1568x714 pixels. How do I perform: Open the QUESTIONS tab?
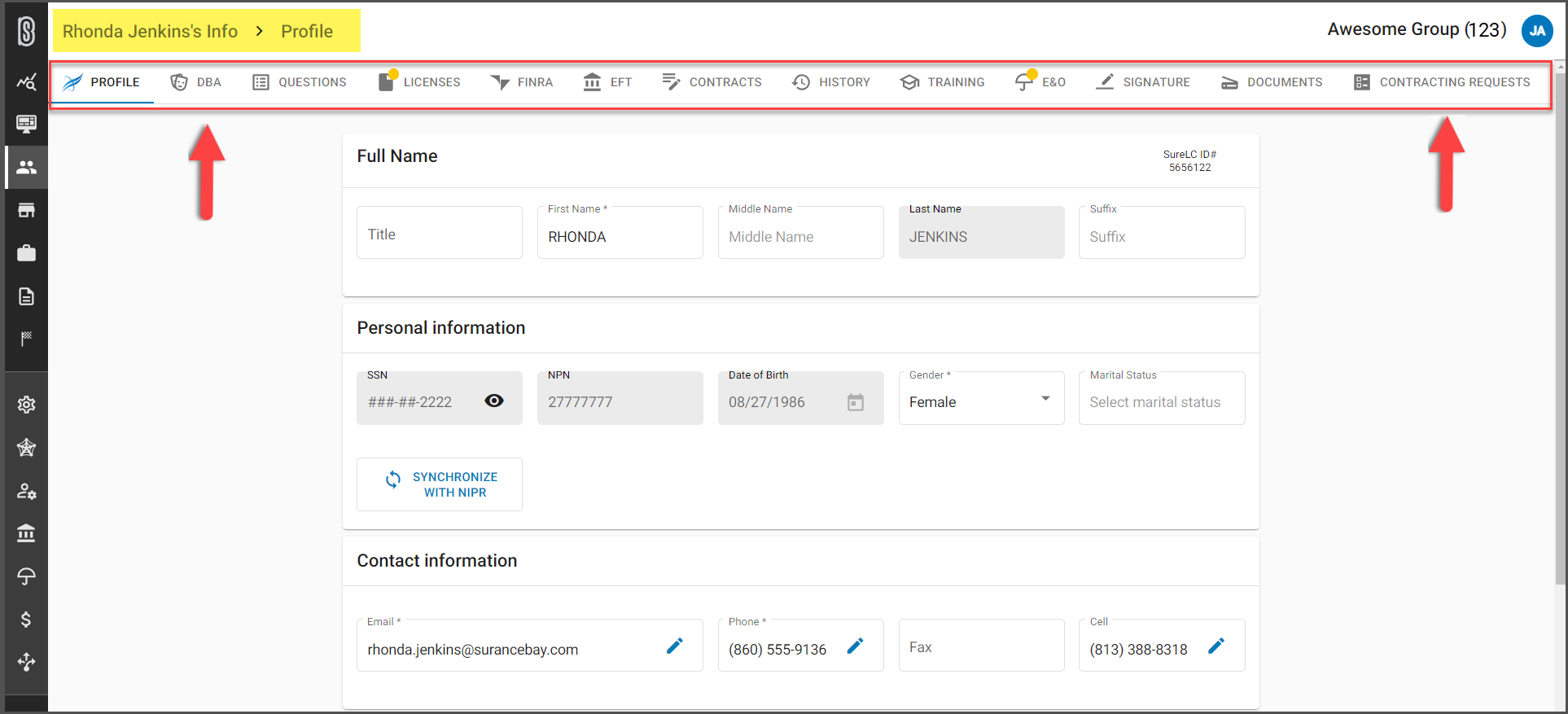(x=300, y=82)
